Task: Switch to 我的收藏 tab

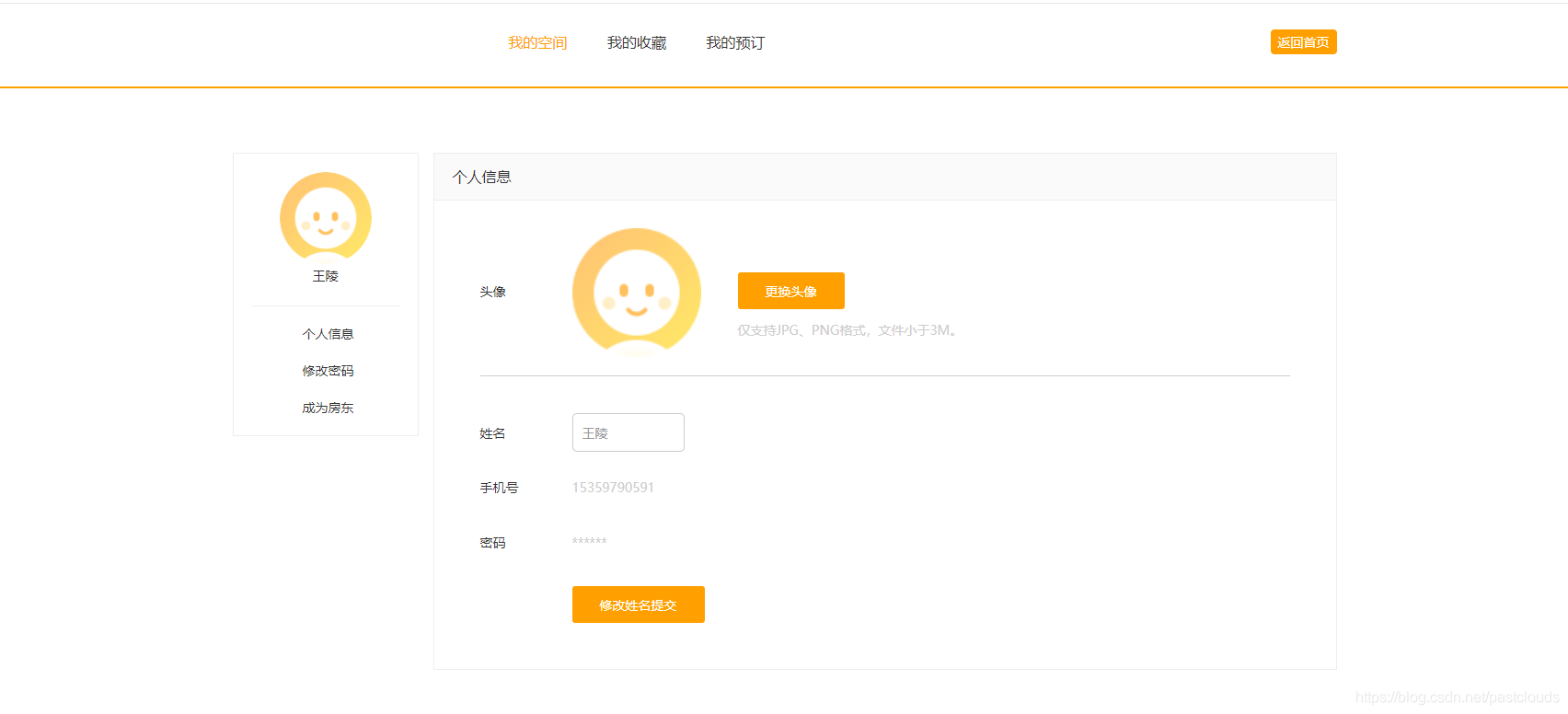Action: [x=637, y=43]
